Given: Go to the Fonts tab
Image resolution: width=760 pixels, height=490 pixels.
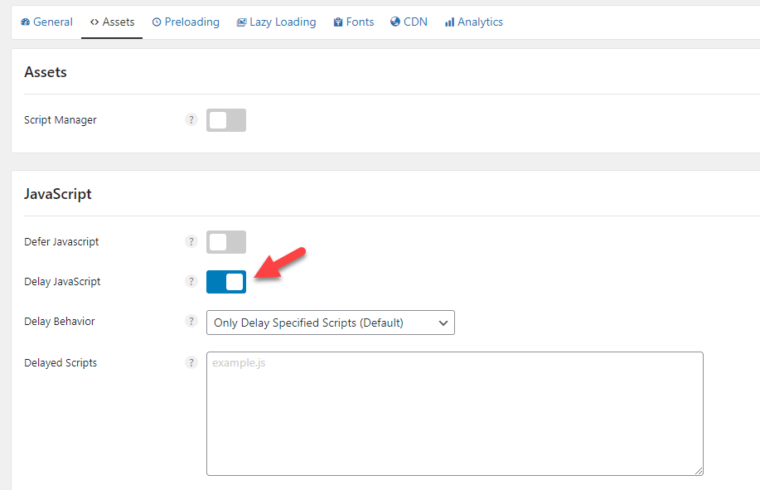Looking at the screenshot, I should pos(354,22).
